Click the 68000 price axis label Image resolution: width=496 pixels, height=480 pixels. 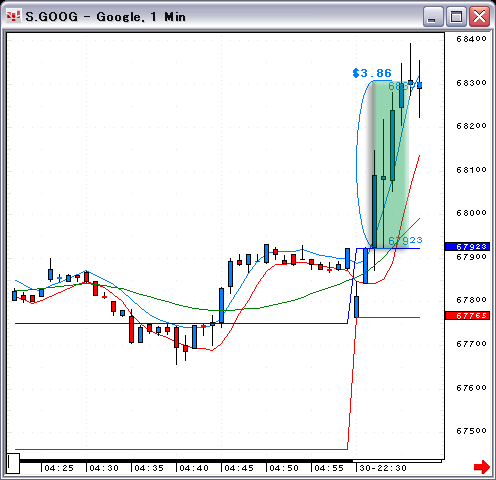[471, 213]
